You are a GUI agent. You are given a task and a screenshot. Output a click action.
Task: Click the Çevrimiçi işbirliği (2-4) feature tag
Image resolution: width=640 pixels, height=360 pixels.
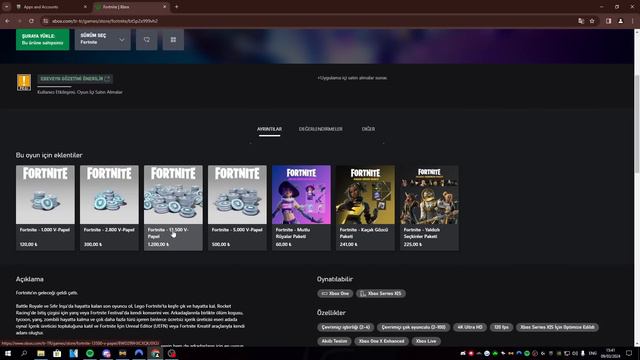(345, 327)
